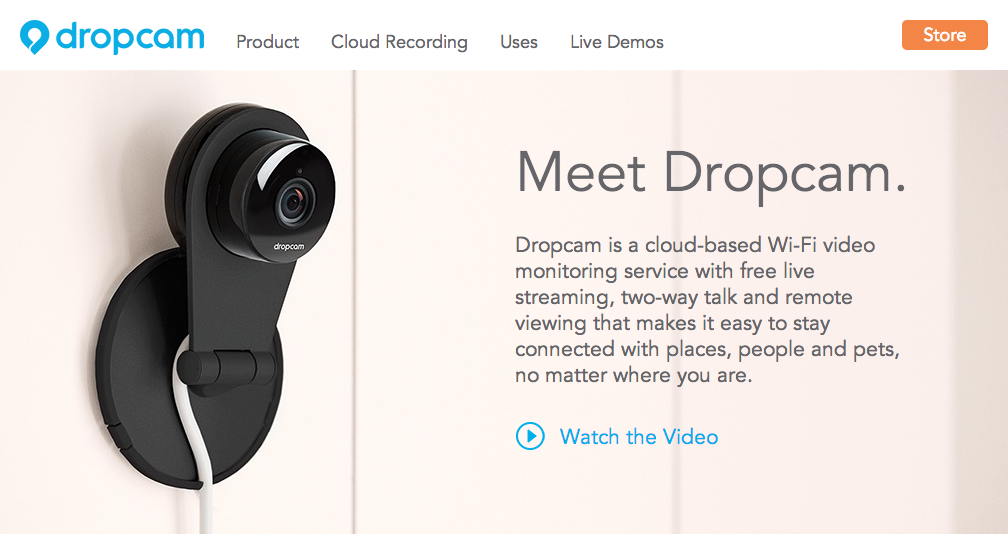Click the Dropcam description paragraph
Screen dimensions: 1008x551
707,309
